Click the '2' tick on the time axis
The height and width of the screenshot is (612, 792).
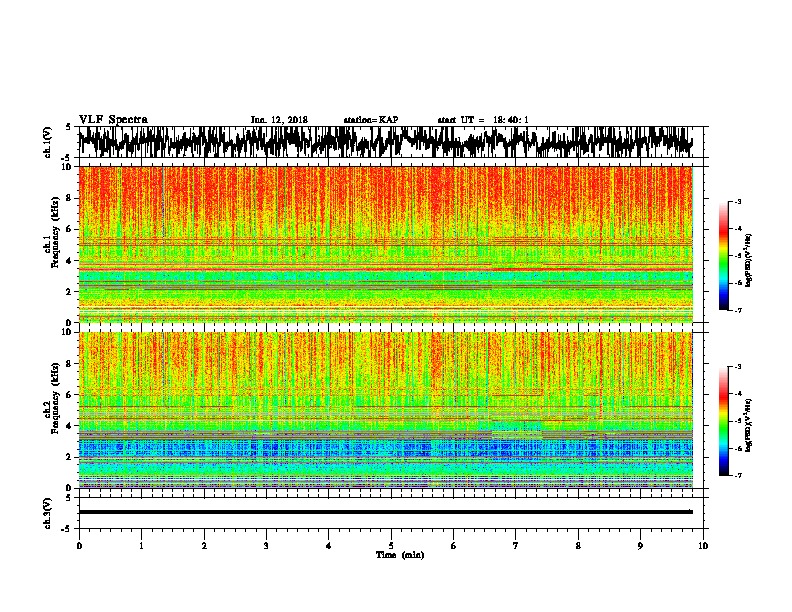[x=204, y=546]
